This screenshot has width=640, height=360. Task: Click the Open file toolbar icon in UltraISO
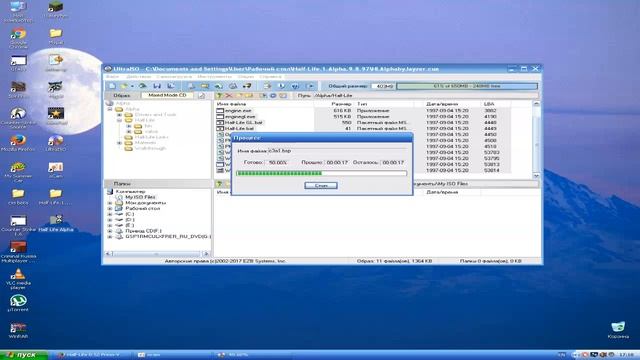coord(124,86)
